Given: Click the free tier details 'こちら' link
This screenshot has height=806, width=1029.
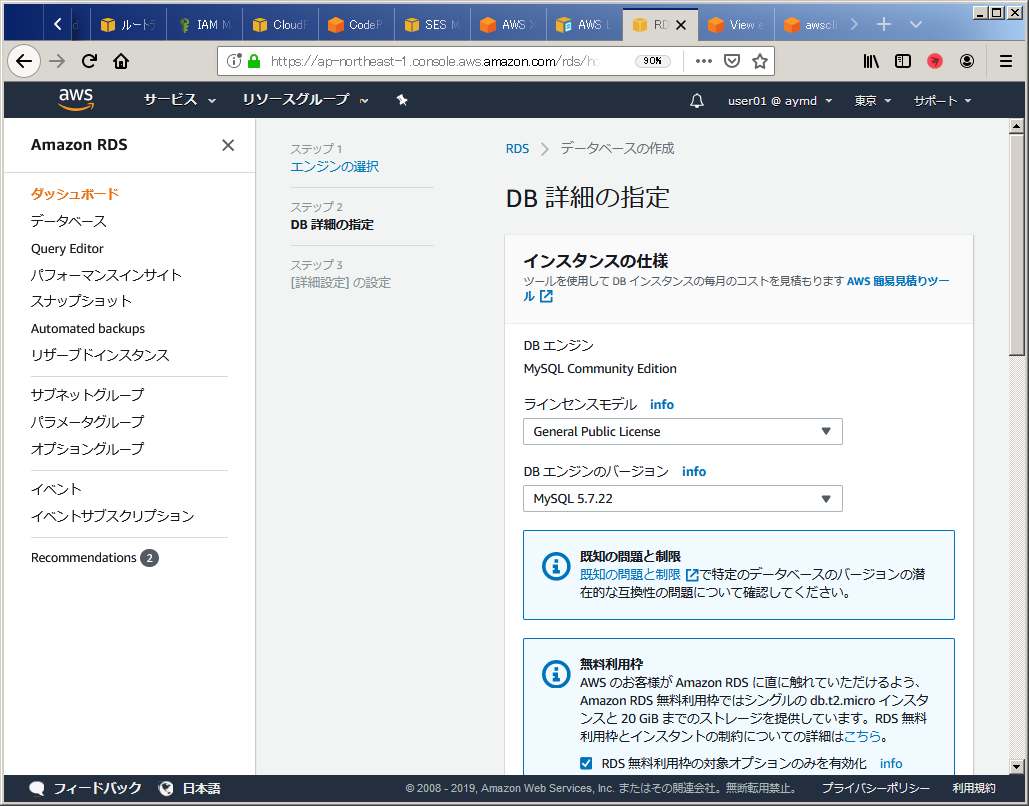Looking at the screenshot, I should [862, 737].
